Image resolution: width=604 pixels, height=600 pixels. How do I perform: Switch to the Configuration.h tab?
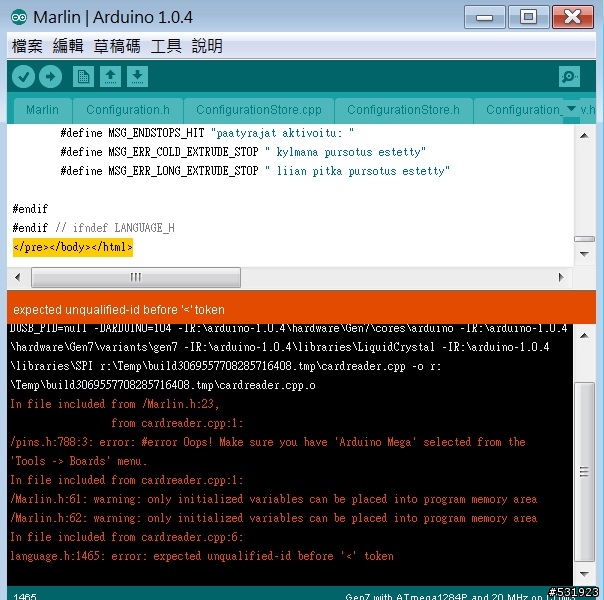(128, 110)
